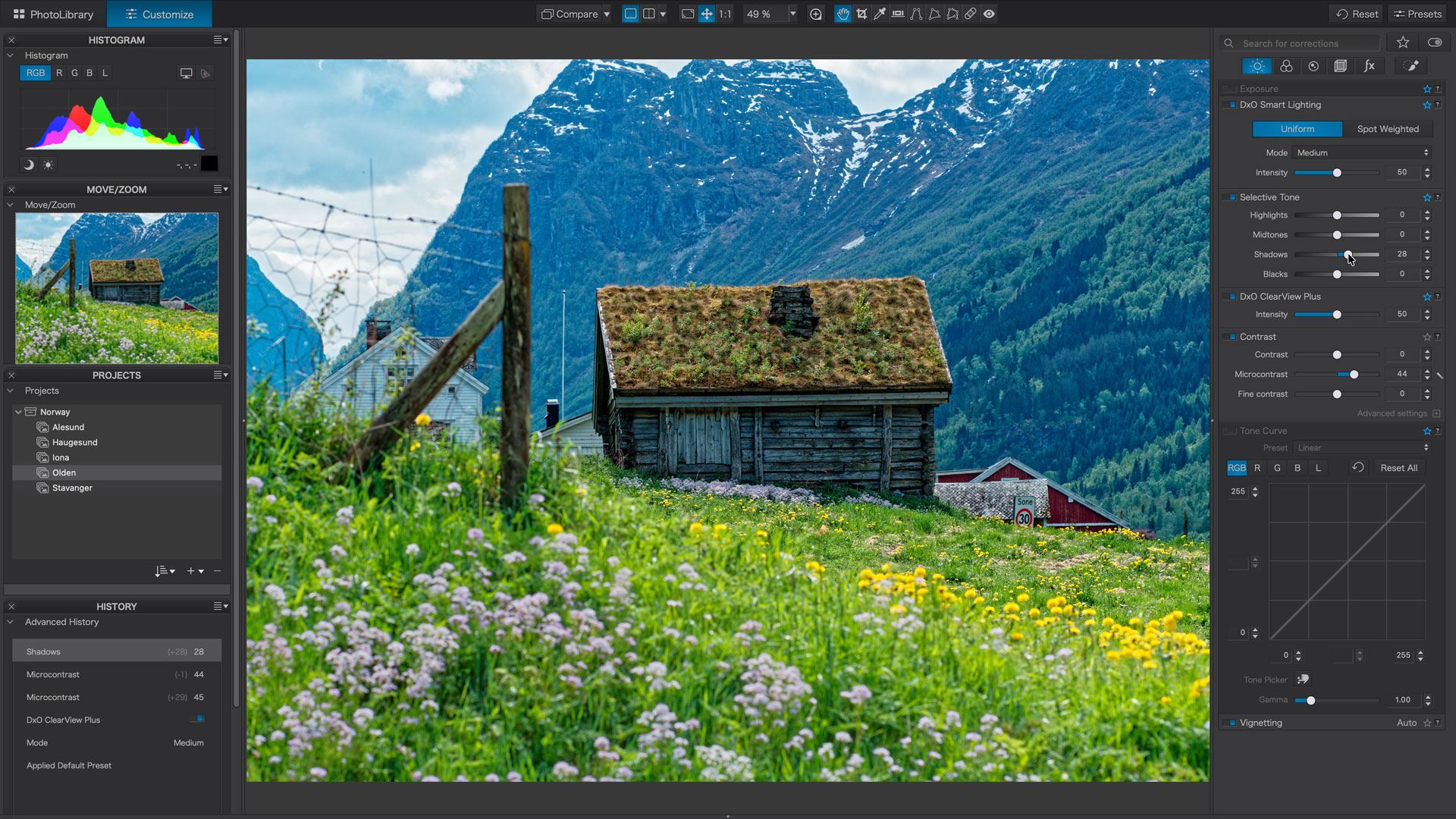This screenshot has height=819, width=1456.
Task: Collapse the Histogram section chevron
Action: (11, 55)
